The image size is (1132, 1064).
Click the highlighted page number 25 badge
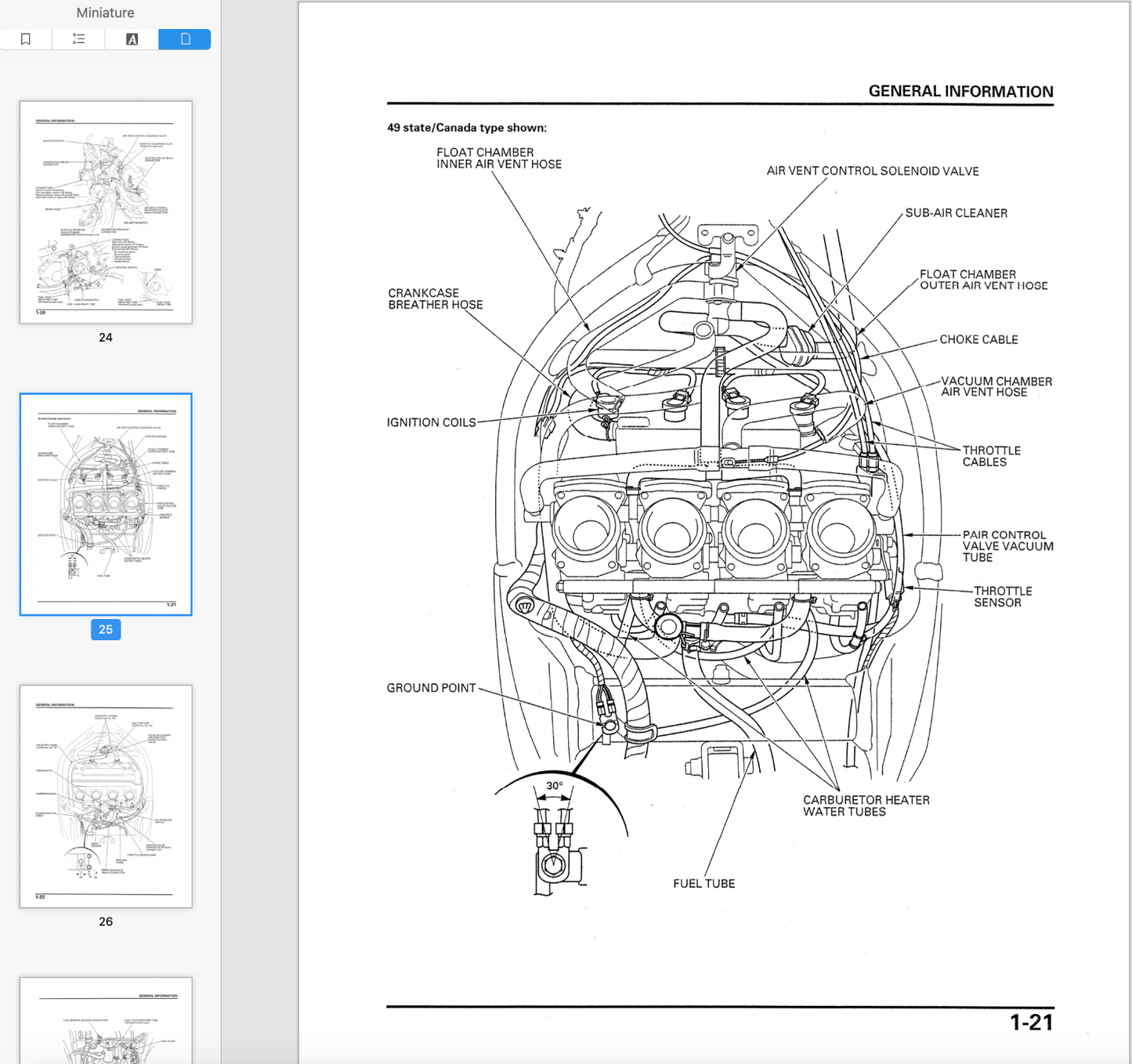pos(106,630)
